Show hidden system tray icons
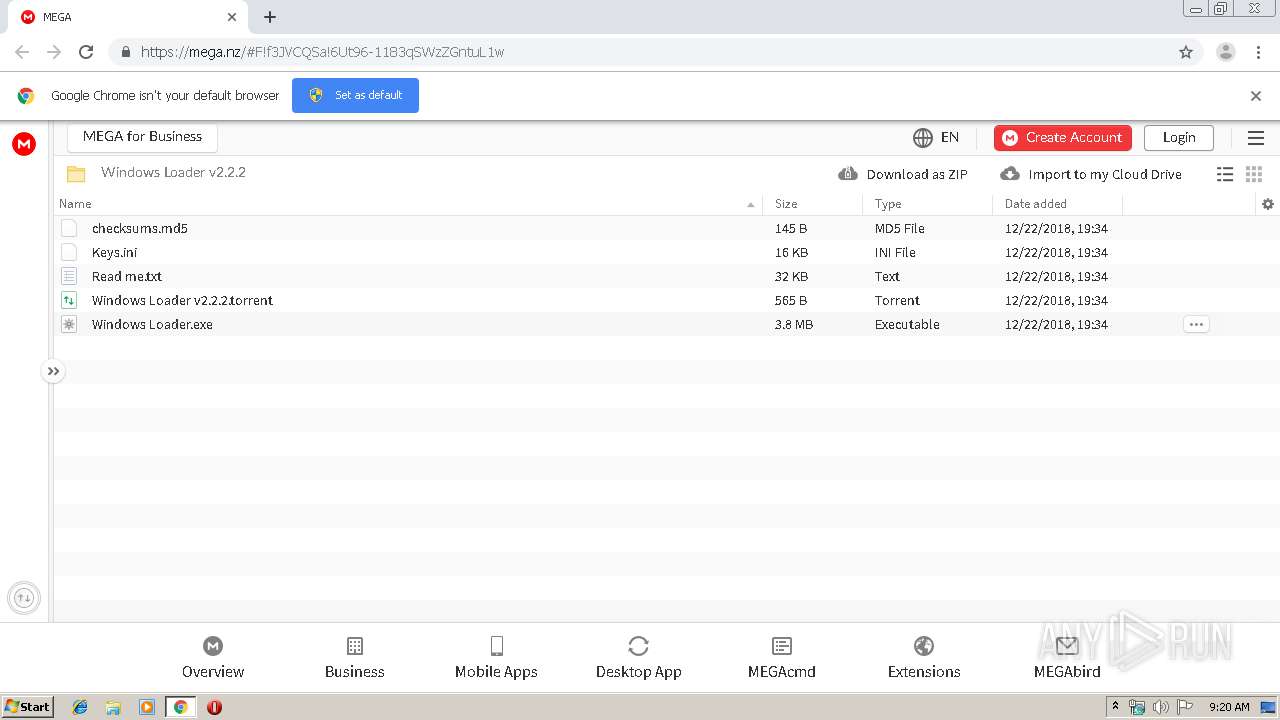The image size is (1280, 720). 1116,707
